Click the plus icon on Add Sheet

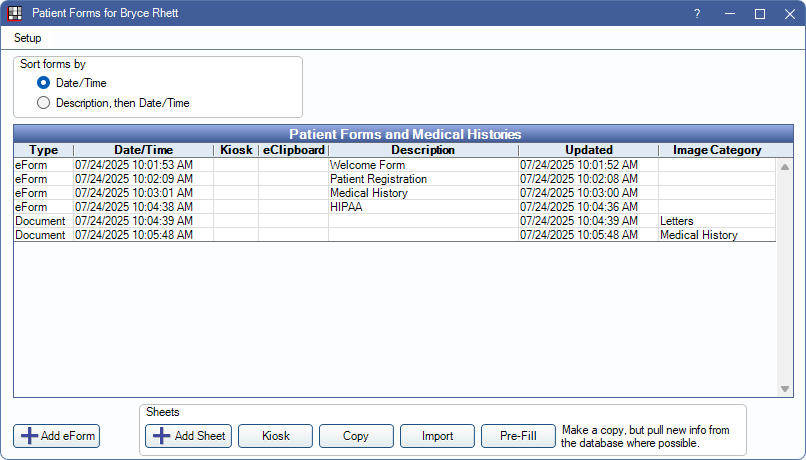point(162,436)
